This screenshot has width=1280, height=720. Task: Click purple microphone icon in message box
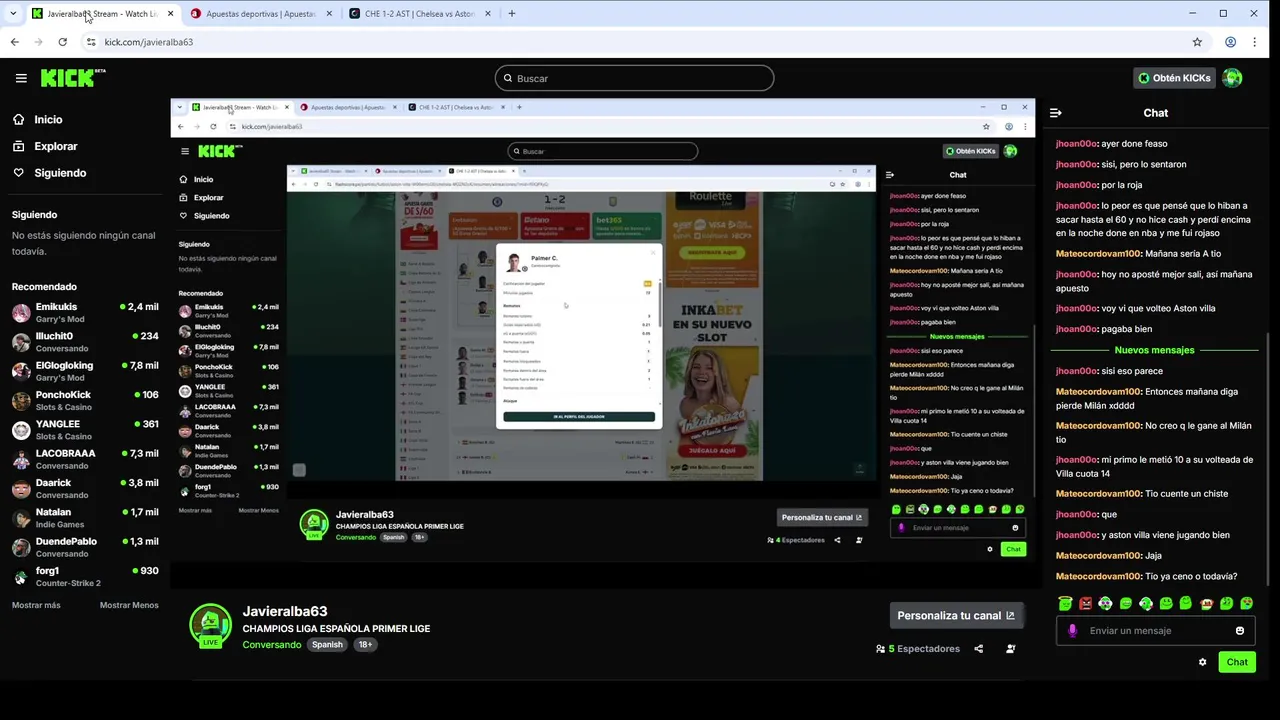point(1072,631)
